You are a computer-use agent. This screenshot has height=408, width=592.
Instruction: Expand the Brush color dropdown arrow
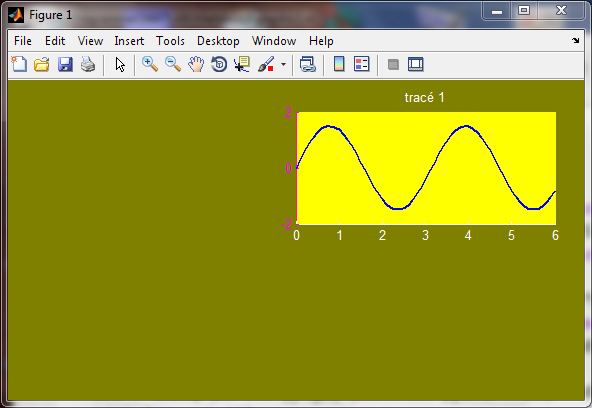click(284, 65)
